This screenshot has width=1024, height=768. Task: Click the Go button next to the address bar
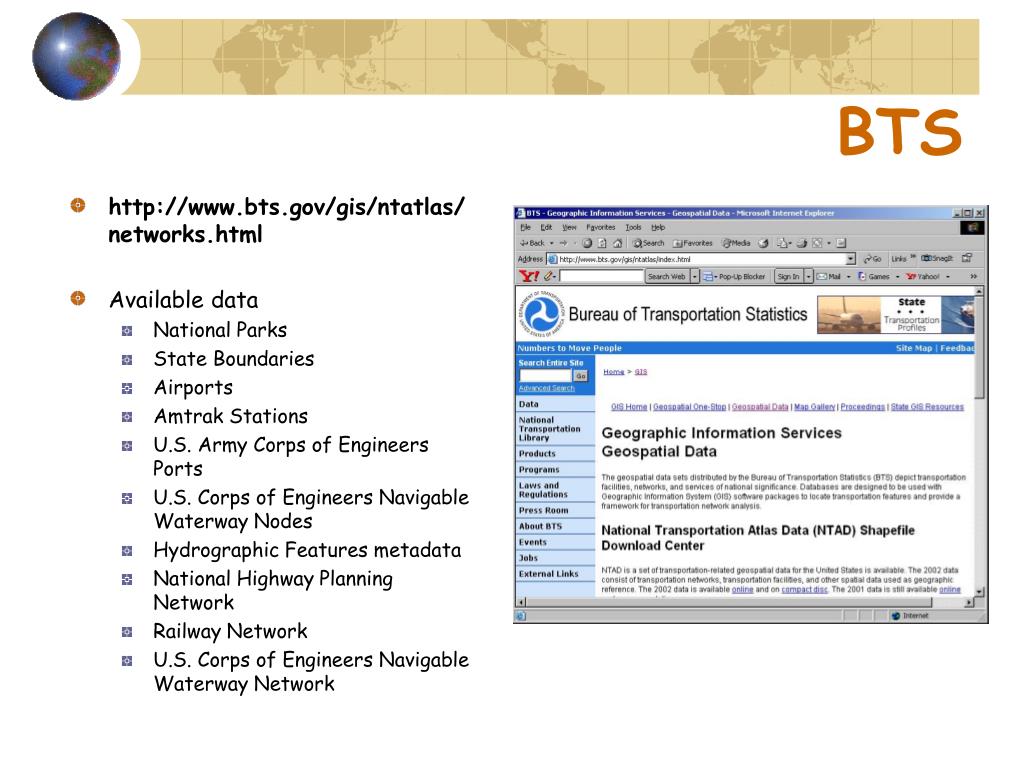click(872, 259)
